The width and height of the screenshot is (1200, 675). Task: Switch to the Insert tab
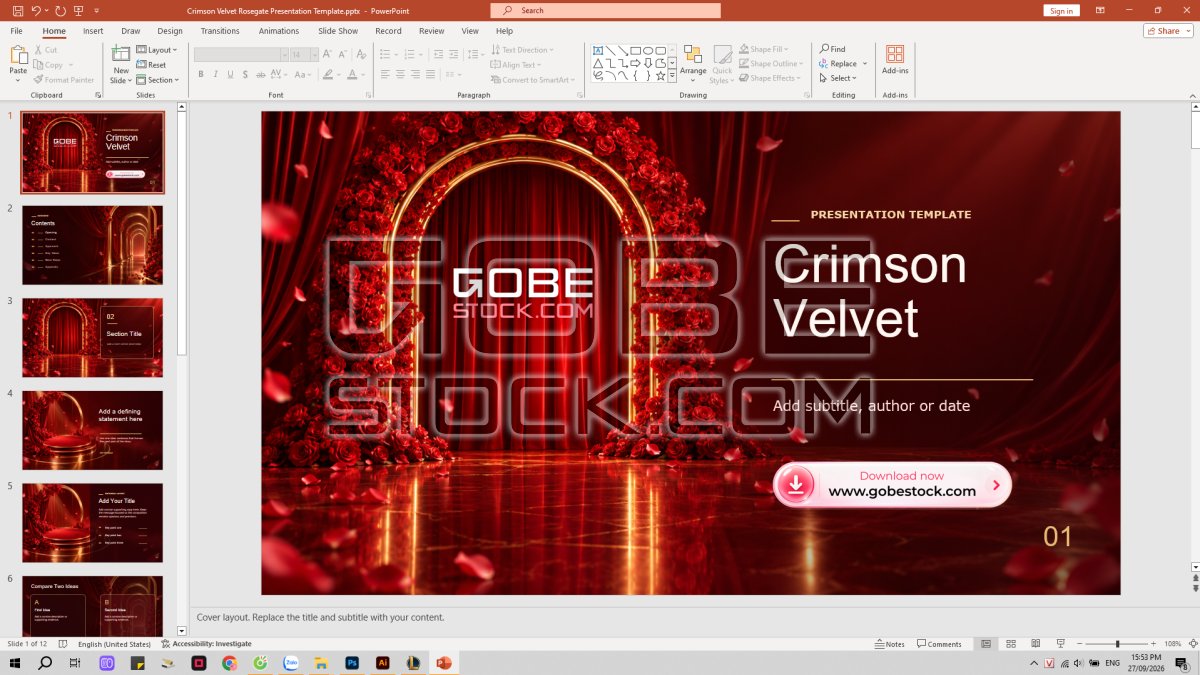pyautogui.click(x=93, y=31)
